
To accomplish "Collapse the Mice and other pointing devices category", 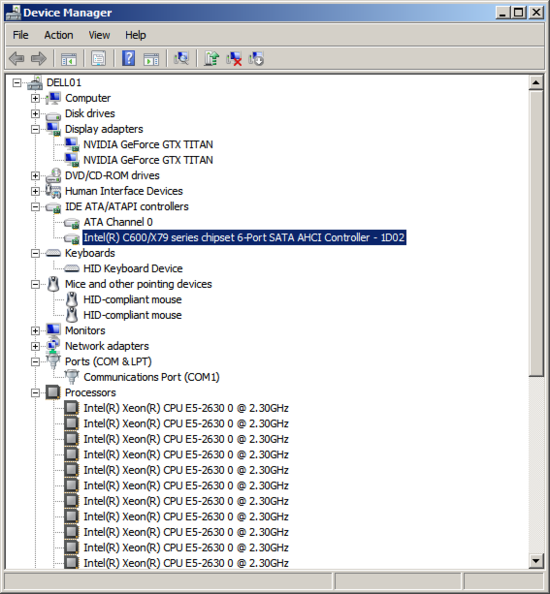I will [x=35, y=284].
